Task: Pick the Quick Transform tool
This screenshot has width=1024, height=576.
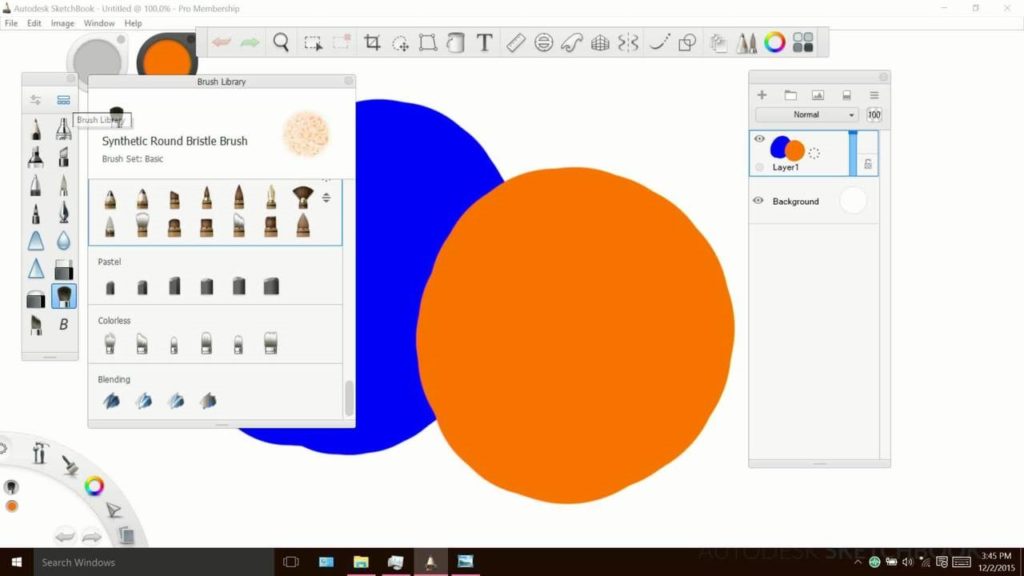Action: [x=400, y=43]
